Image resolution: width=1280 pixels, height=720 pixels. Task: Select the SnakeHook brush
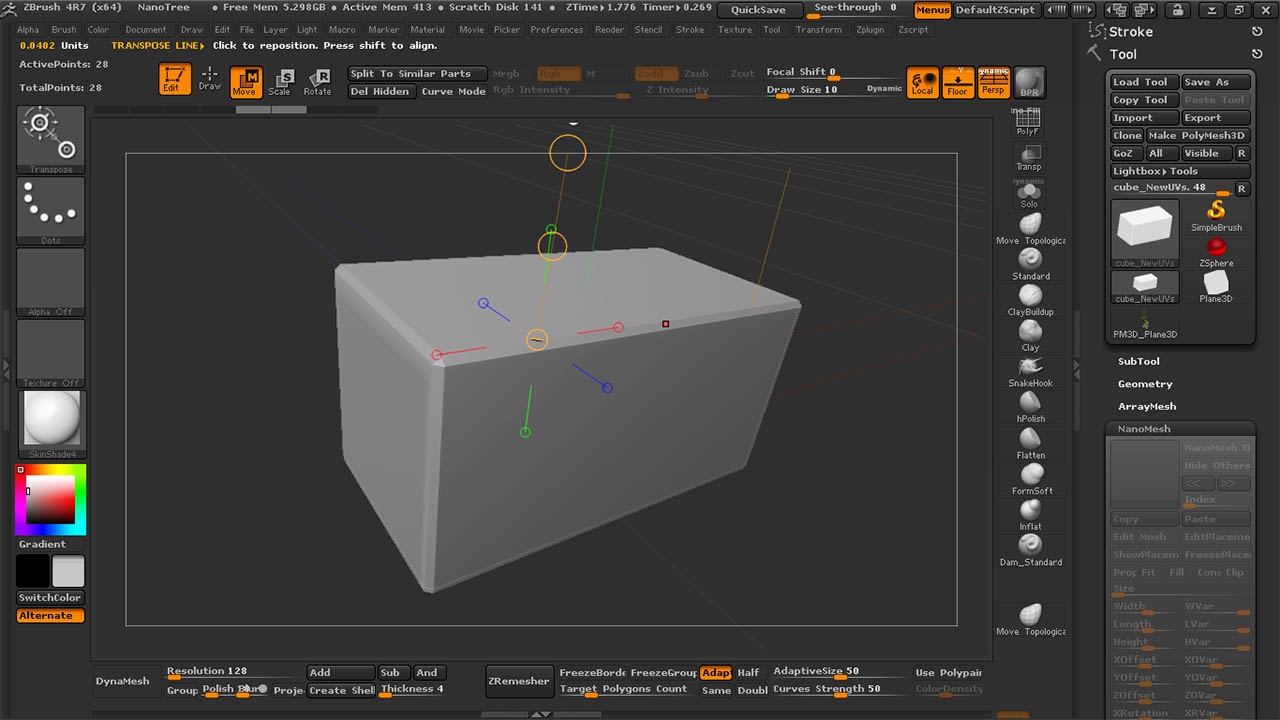[1031, 371]
